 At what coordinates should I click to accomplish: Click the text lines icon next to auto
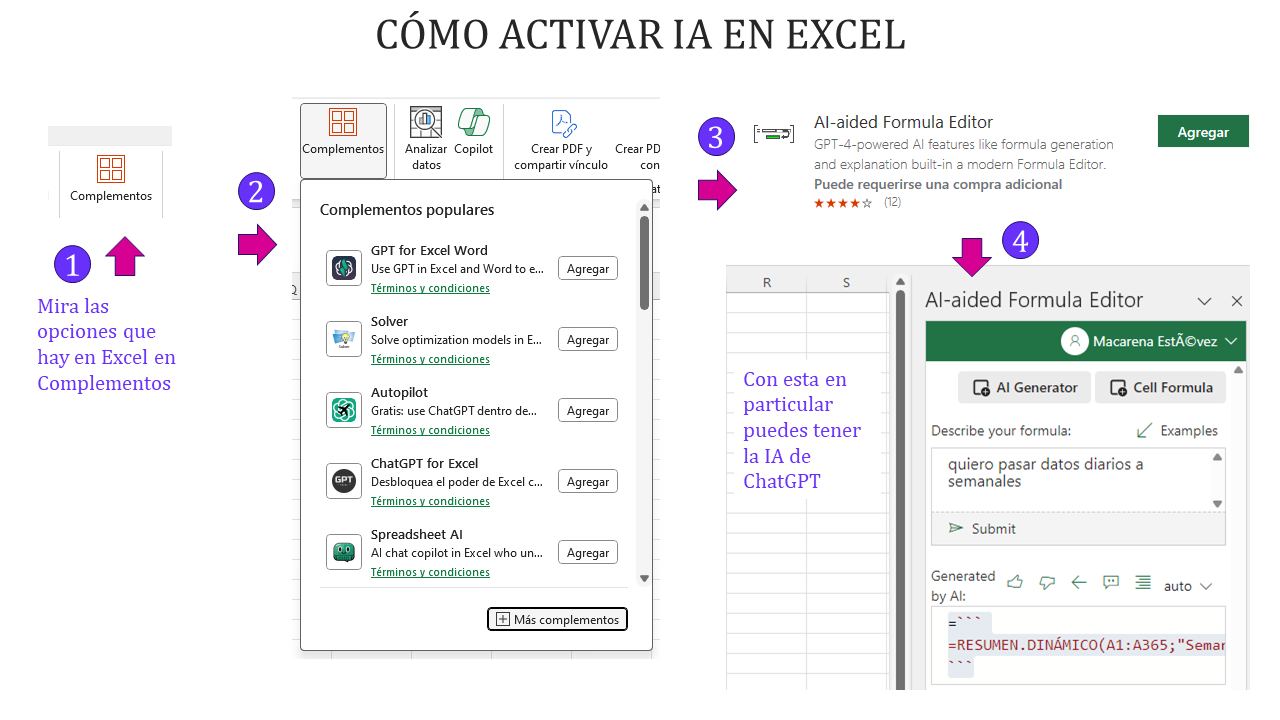pos(1143,582)
